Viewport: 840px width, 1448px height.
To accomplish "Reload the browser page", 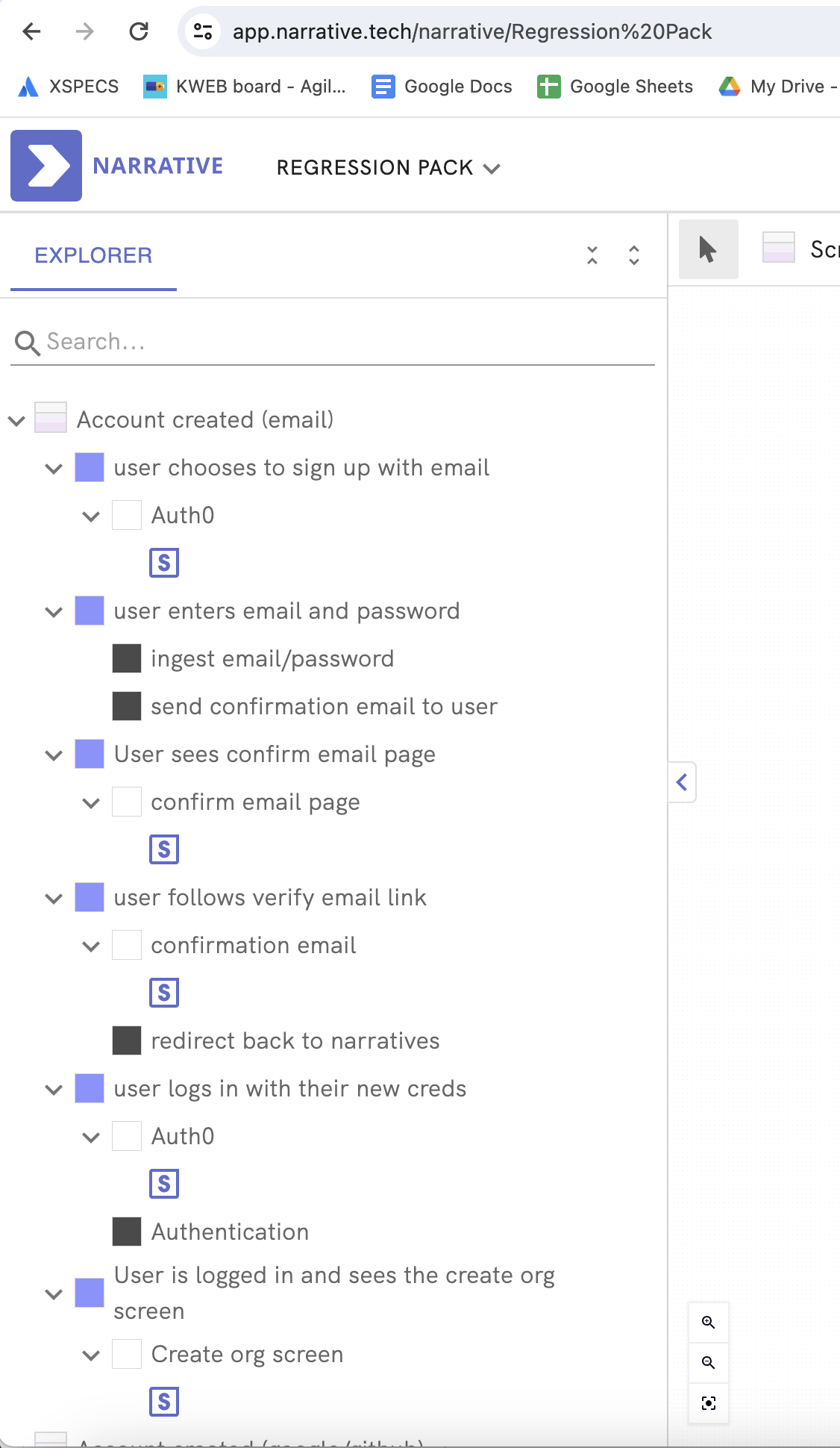I will [x=139, y=31].
